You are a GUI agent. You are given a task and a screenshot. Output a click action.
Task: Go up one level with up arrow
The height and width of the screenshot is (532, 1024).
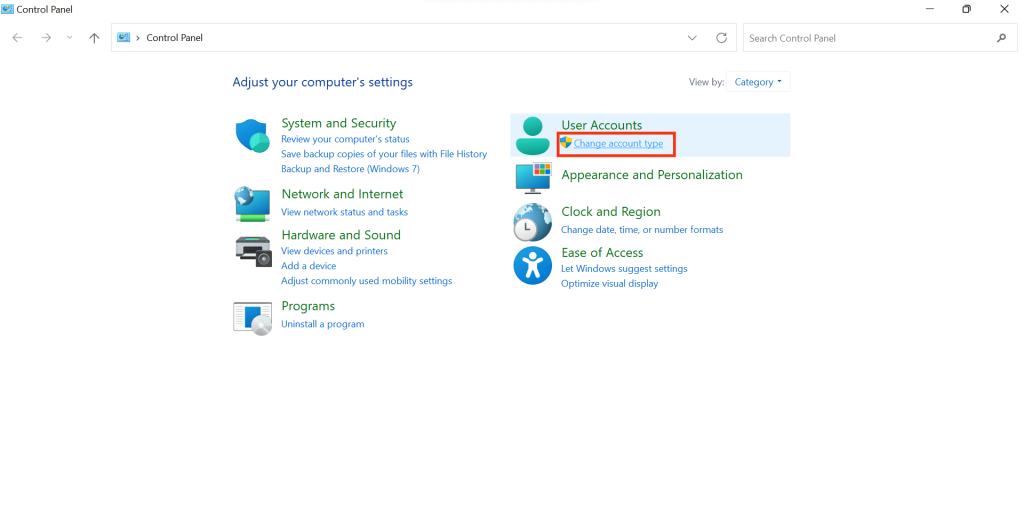pyautogui.click(x=94, y=38)
